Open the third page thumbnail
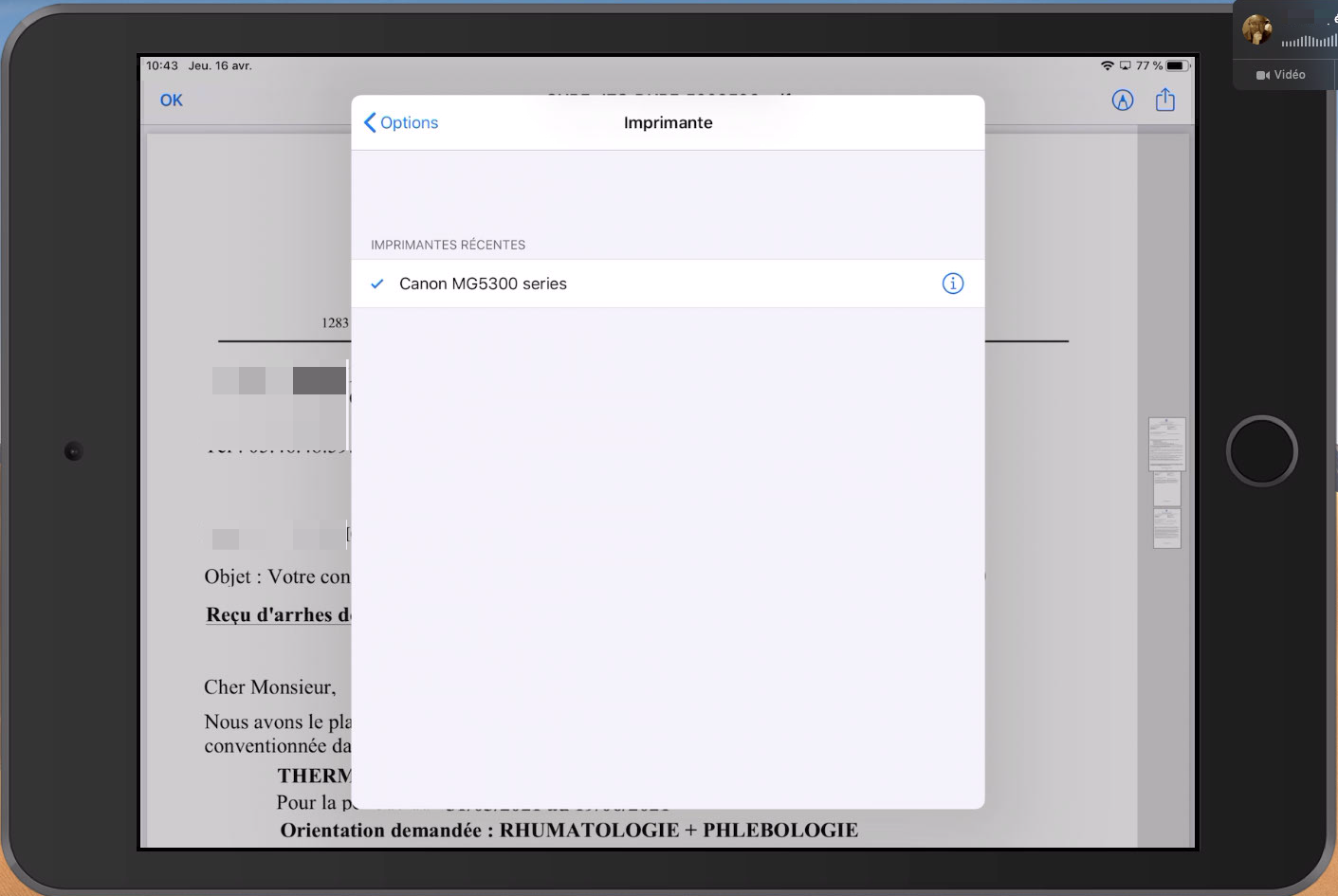Viewport: 1338px width, 896px height. 1166,528
